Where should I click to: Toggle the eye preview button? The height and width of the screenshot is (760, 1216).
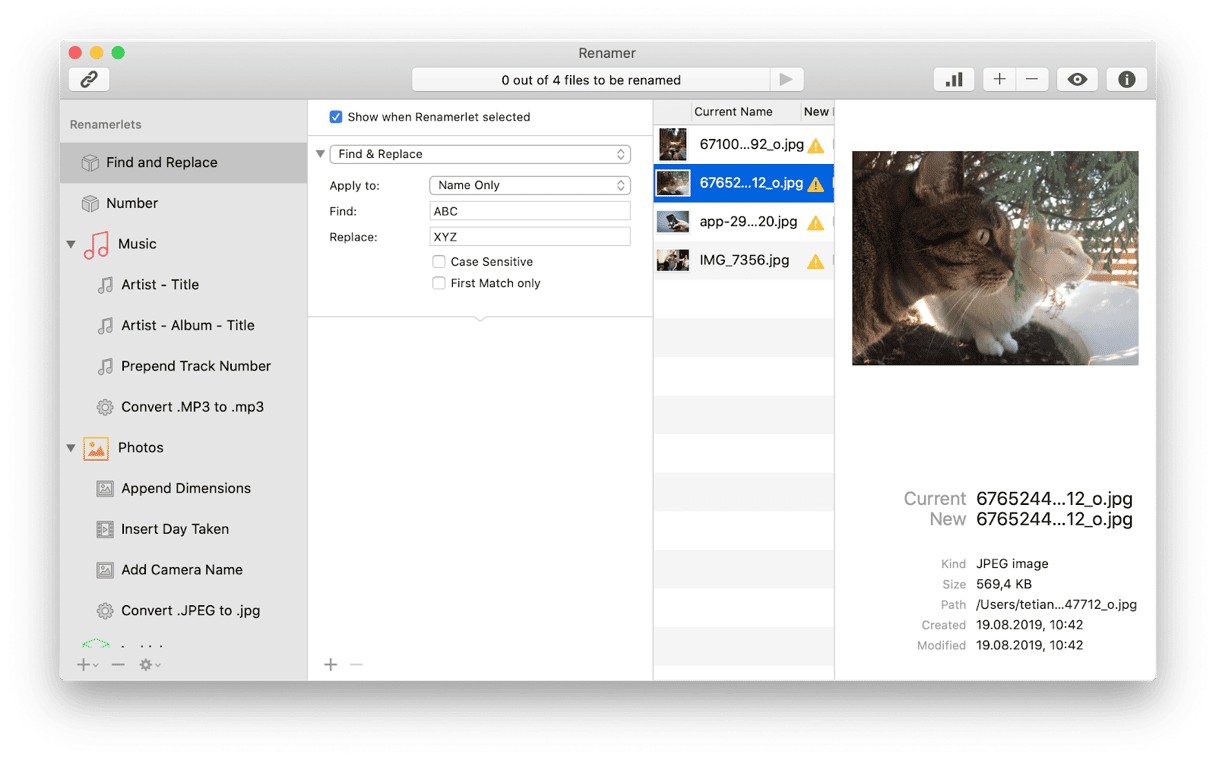1077,80
